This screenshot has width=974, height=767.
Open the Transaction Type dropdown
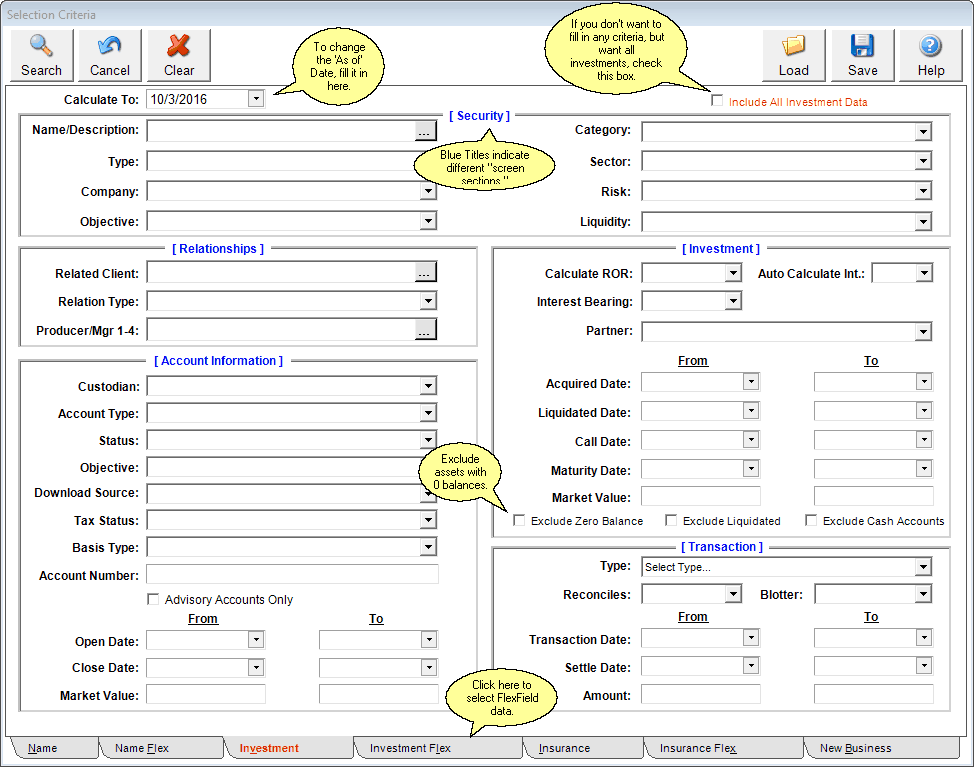(925, 567)
